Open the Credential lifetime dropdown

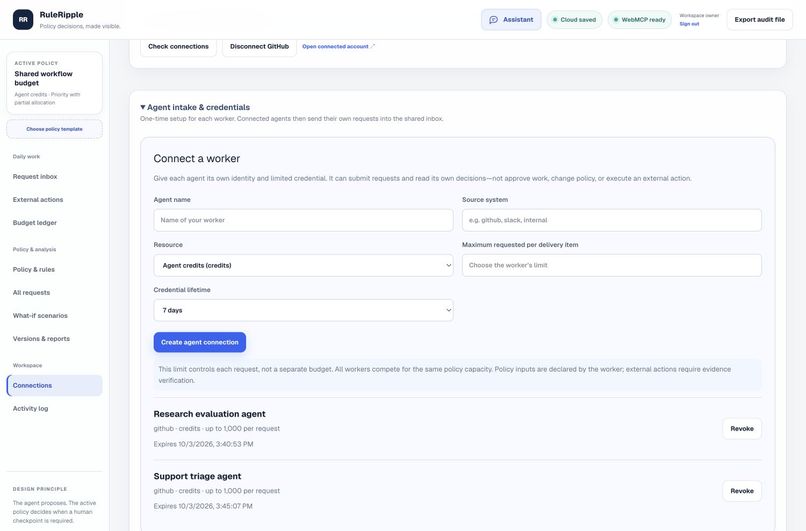[x=303, y=310]
